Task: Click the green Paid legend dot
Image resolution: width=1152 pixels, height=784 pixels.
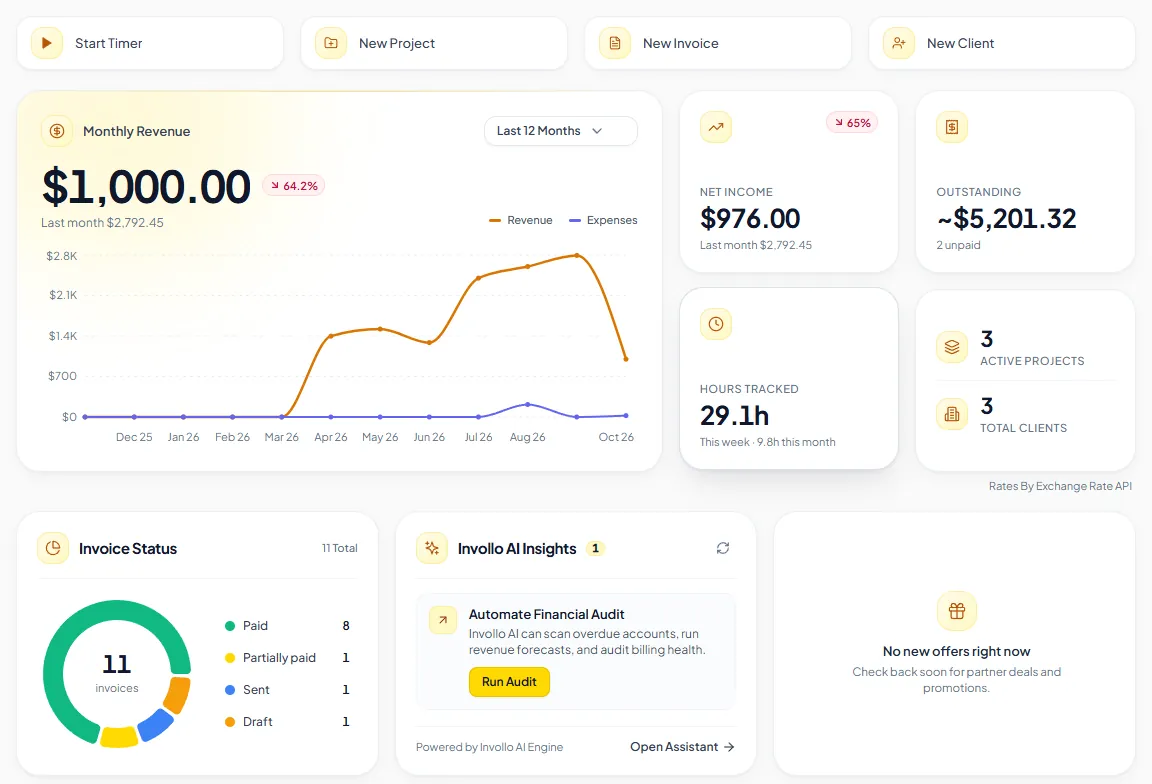Action: [x=230, y=626]
